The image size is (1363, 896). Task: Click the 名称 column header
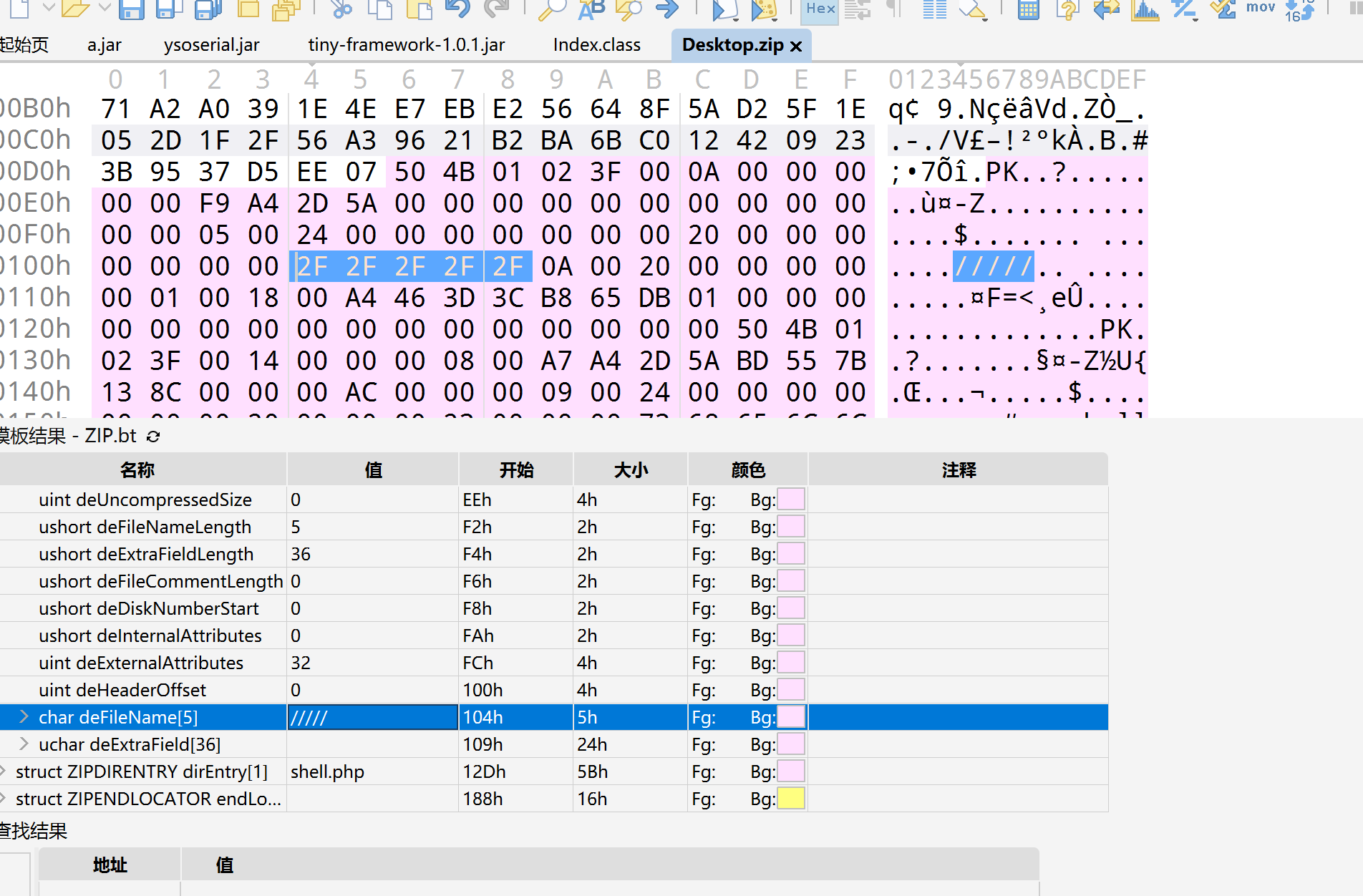[x=137, y=469]
